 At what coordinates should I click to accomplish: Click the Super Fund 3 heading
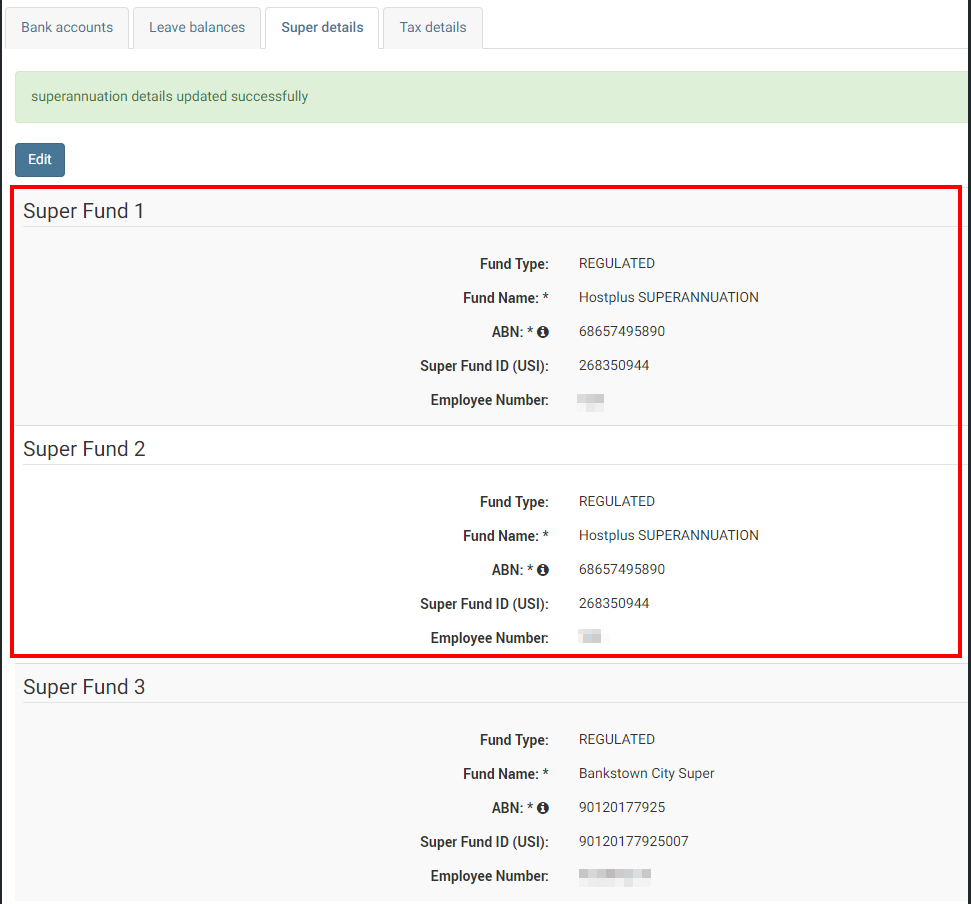84,687
